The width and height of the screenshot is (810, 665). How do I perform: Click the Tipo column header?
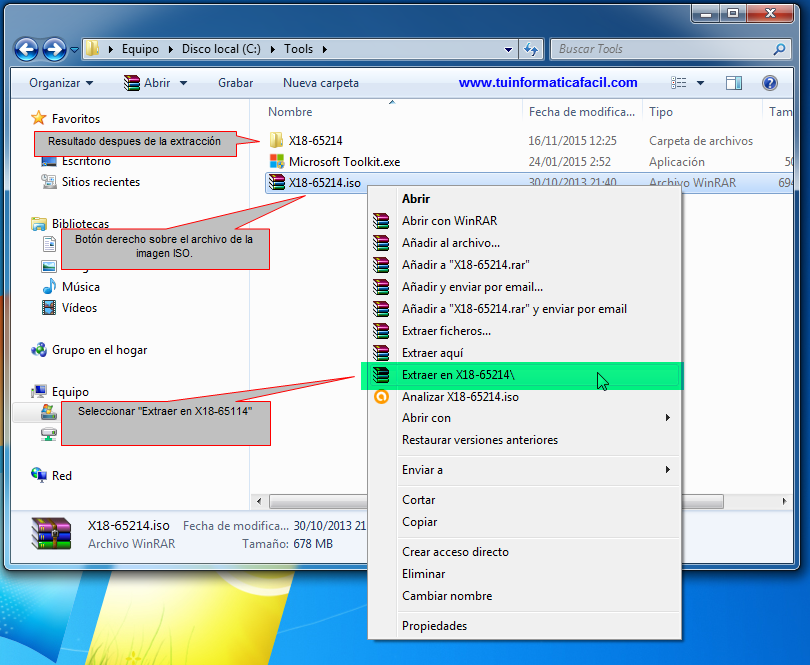(x=661, y=112)
